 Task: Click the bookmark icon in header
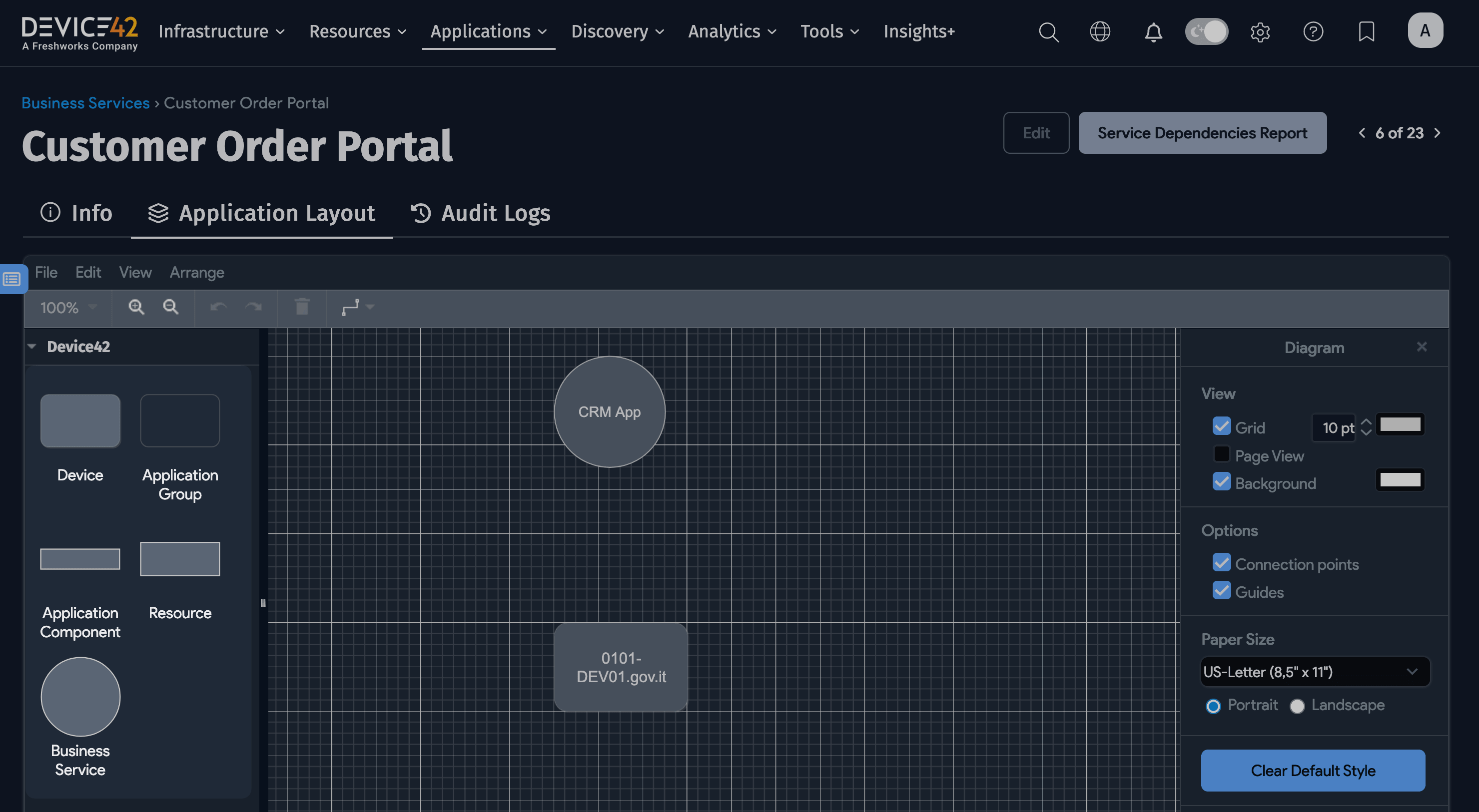[1366, 31]
